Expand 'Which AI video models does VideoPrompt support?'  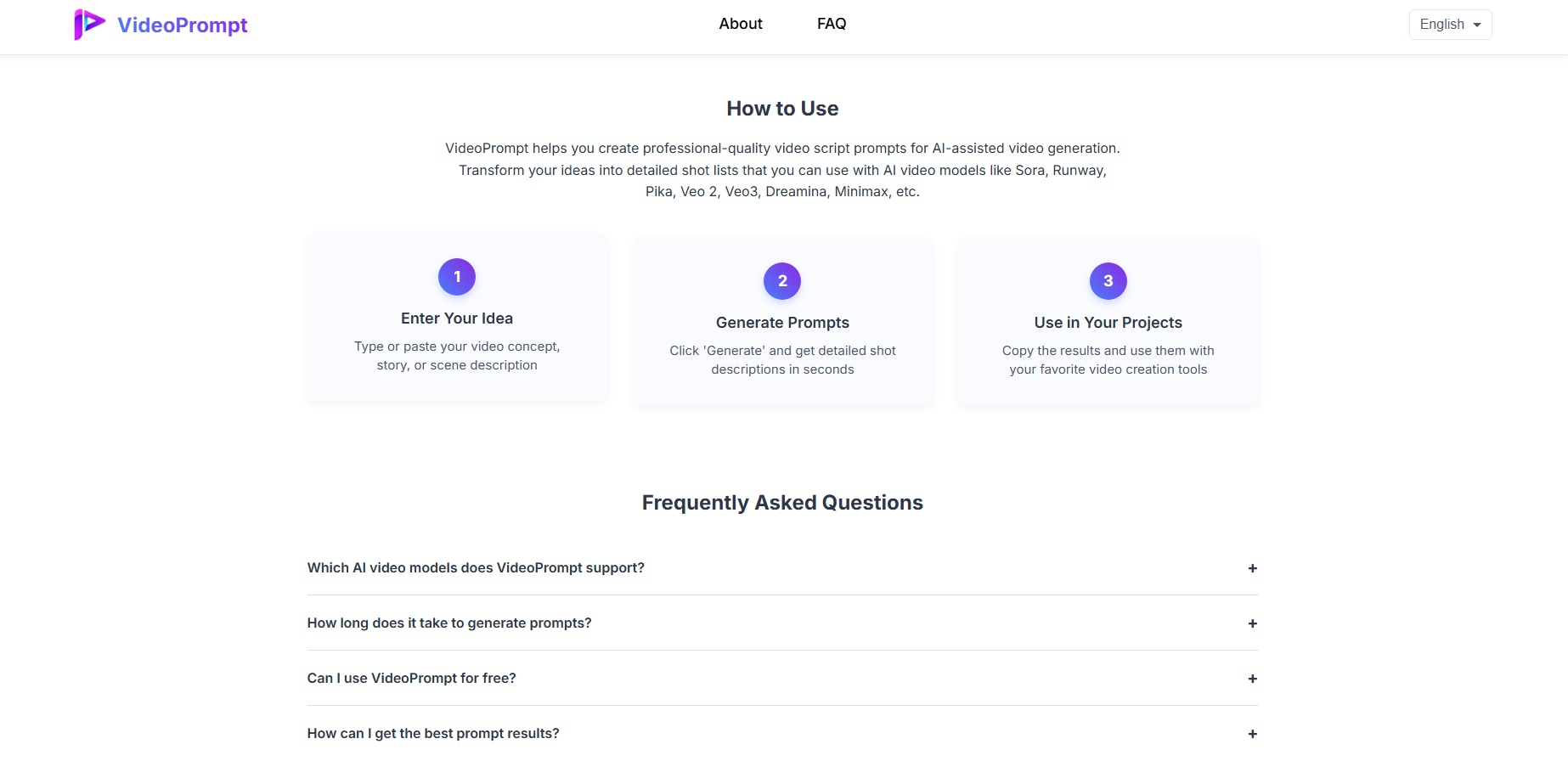(782, 567)
